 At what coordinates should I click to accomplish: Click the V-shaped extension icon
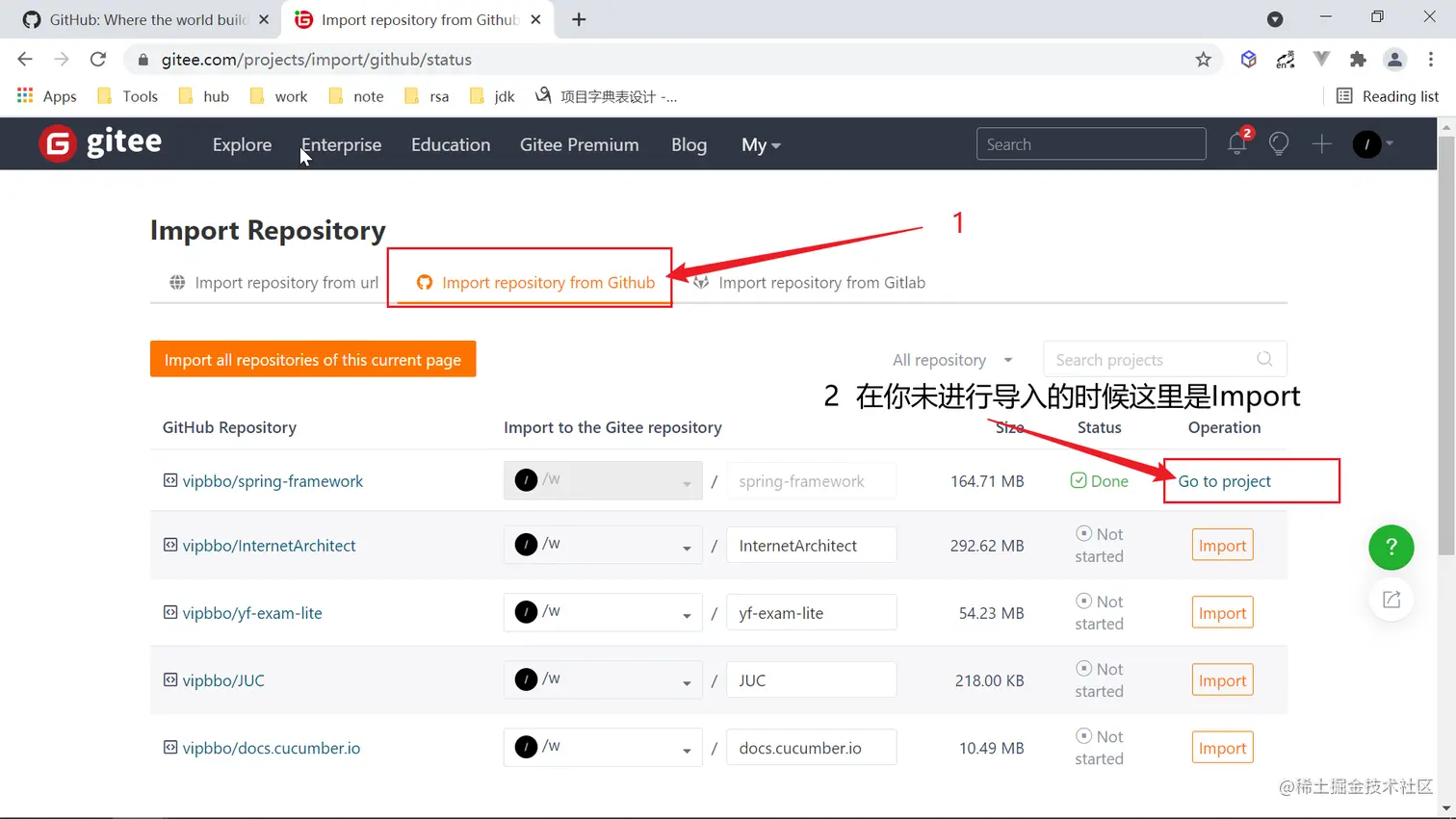pyautogui.click(x=1321, y=60)
